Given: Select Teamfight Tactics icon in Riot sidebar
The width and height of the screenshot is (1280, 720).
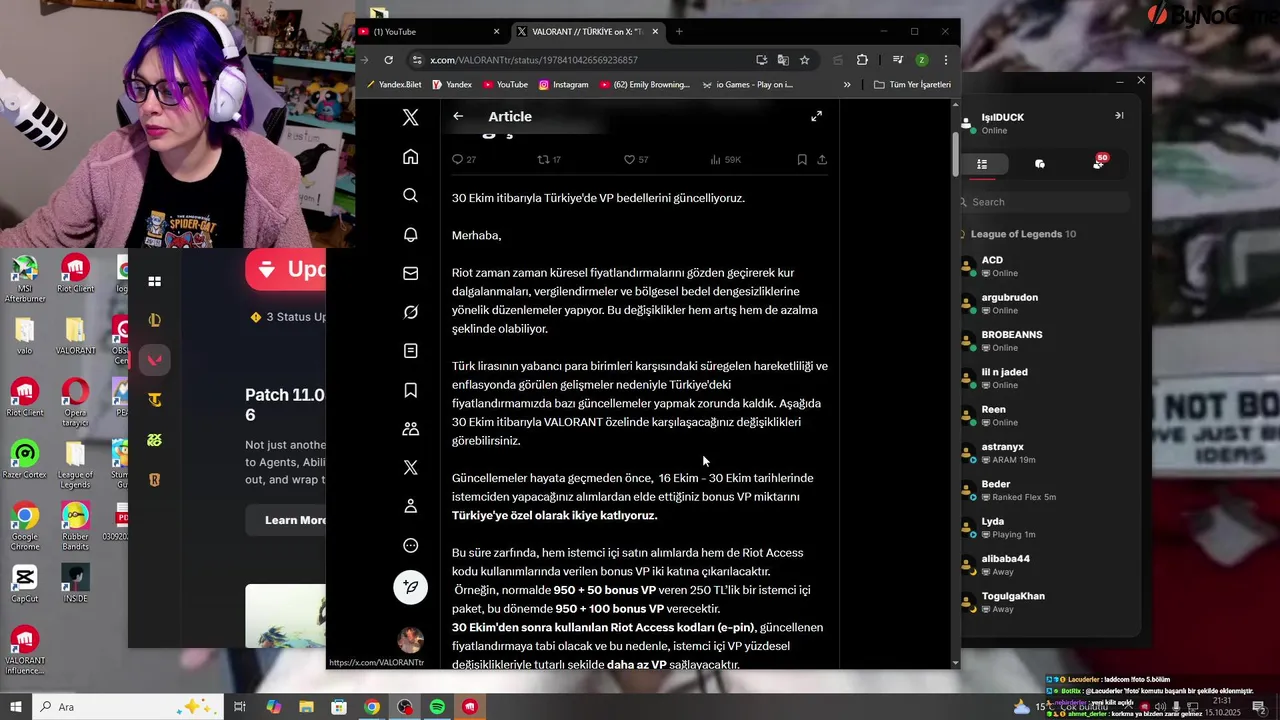Looking at the screenshot, I should (x=155, y=400).
